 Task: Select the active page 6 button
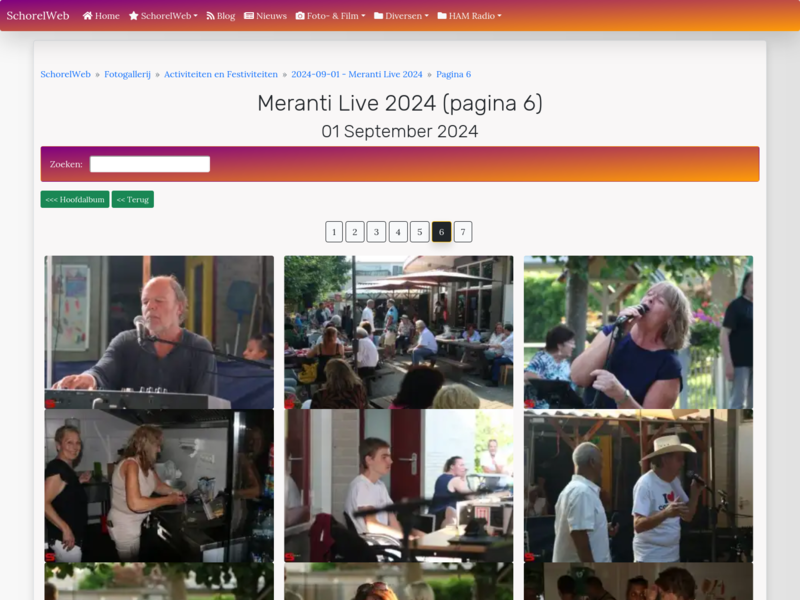tap(441, 232)
